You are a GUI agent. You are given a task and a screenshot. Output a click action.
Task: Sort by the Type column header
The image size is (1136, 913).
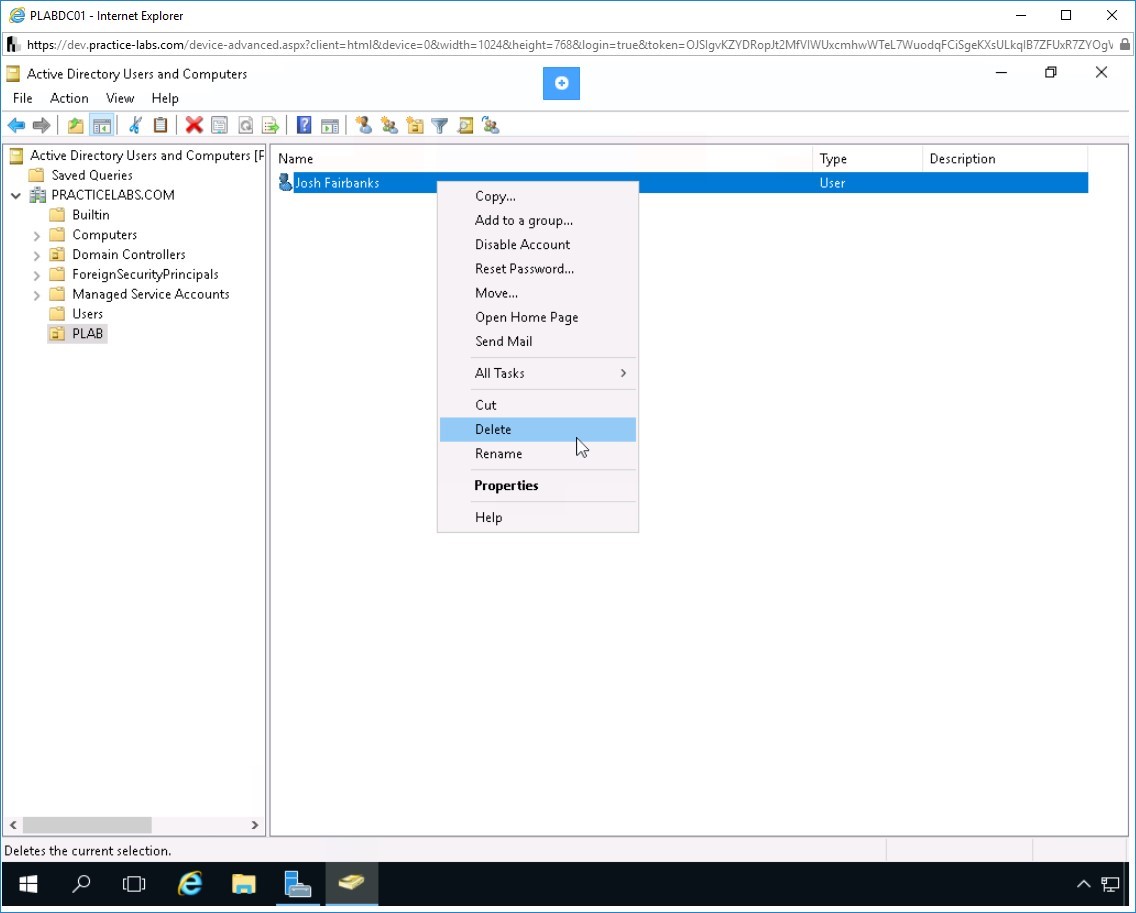pyautogui.click(x=868, y=159)
